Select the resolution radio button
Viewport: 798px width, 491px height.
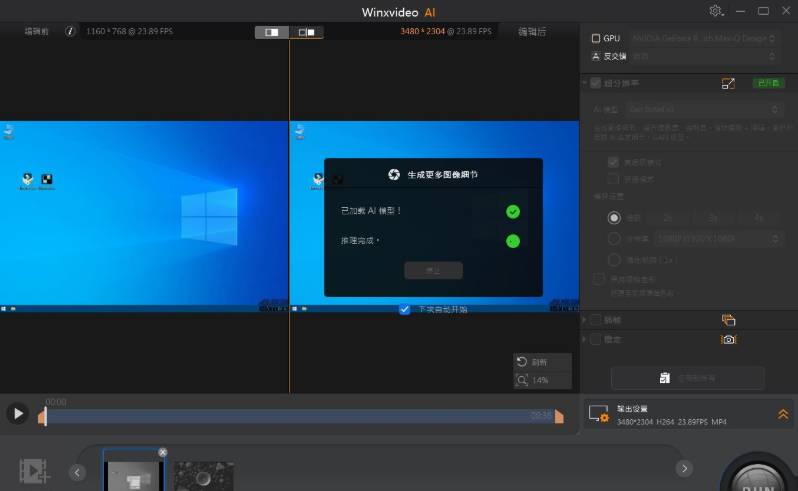pyautogui.click(x=614, y=239)
